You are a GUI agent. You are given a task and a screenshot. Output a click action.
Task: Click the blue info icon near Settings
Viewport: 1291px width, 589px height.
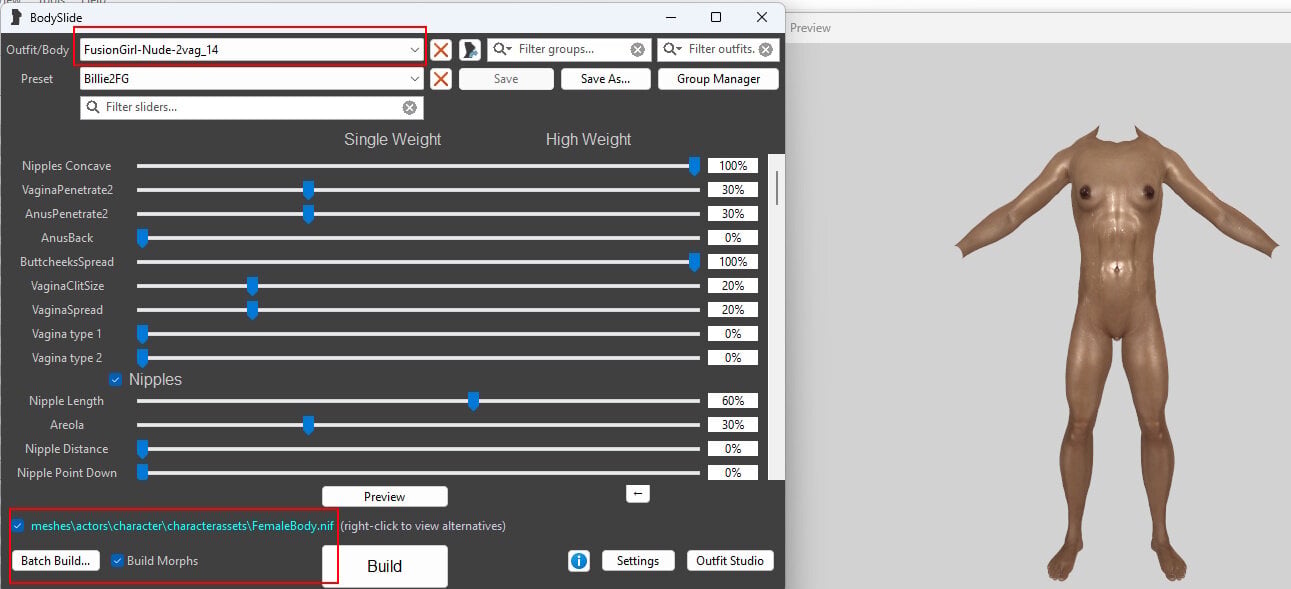click(x=579, y=561)
